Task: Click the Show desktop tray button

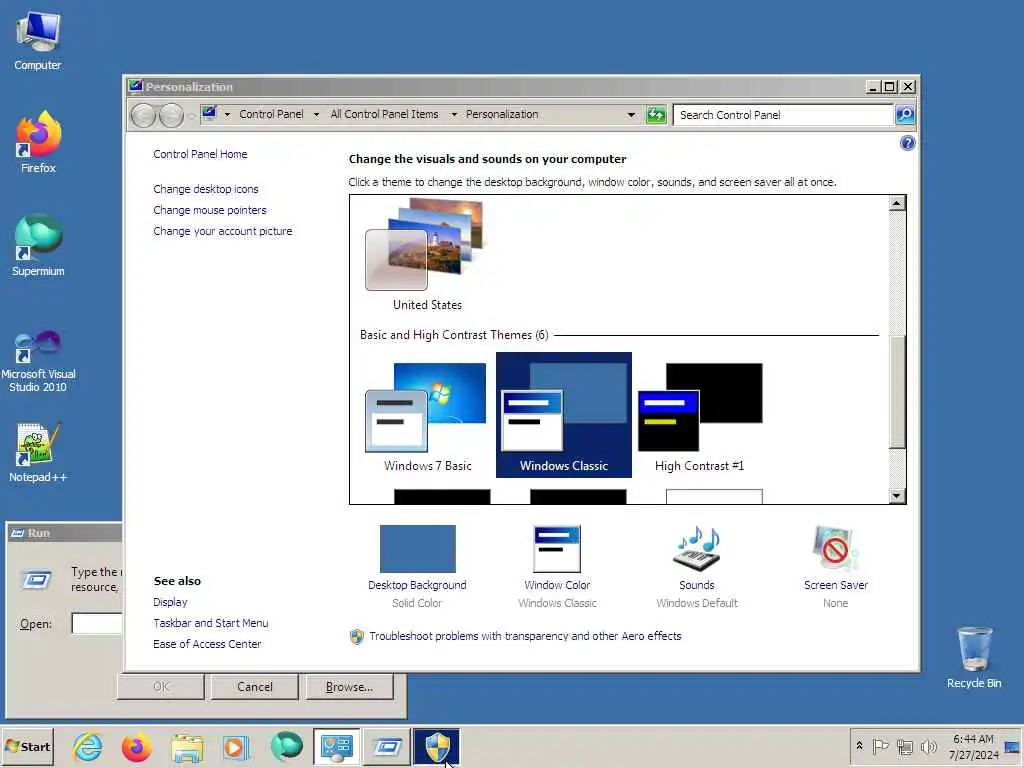Action: [x=1012, y=746]
